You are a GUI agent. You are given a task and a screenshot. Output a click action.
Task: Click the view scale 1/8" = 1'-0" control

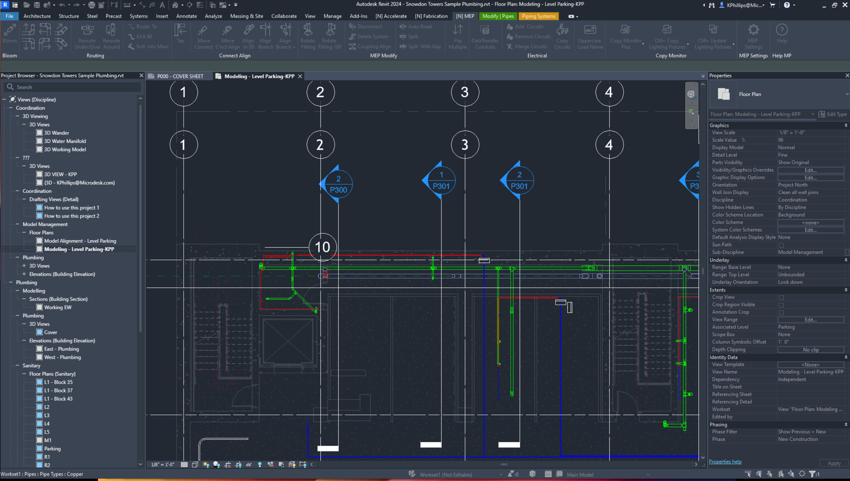pyautogui.click(x=161, y=465)
